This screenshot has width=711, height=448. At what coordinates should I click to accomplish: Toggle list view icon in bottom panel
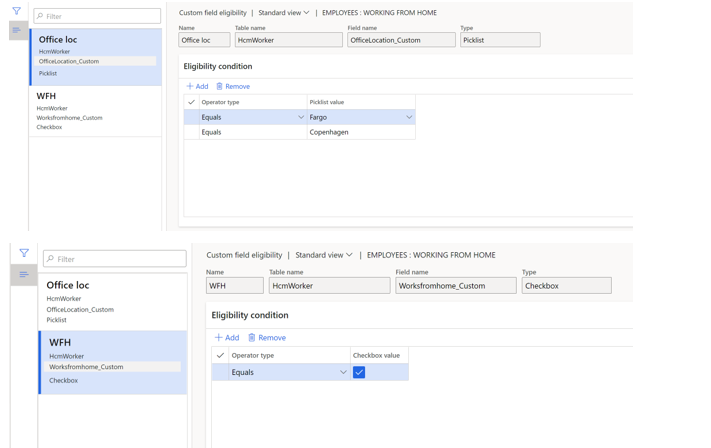[24, 274]
